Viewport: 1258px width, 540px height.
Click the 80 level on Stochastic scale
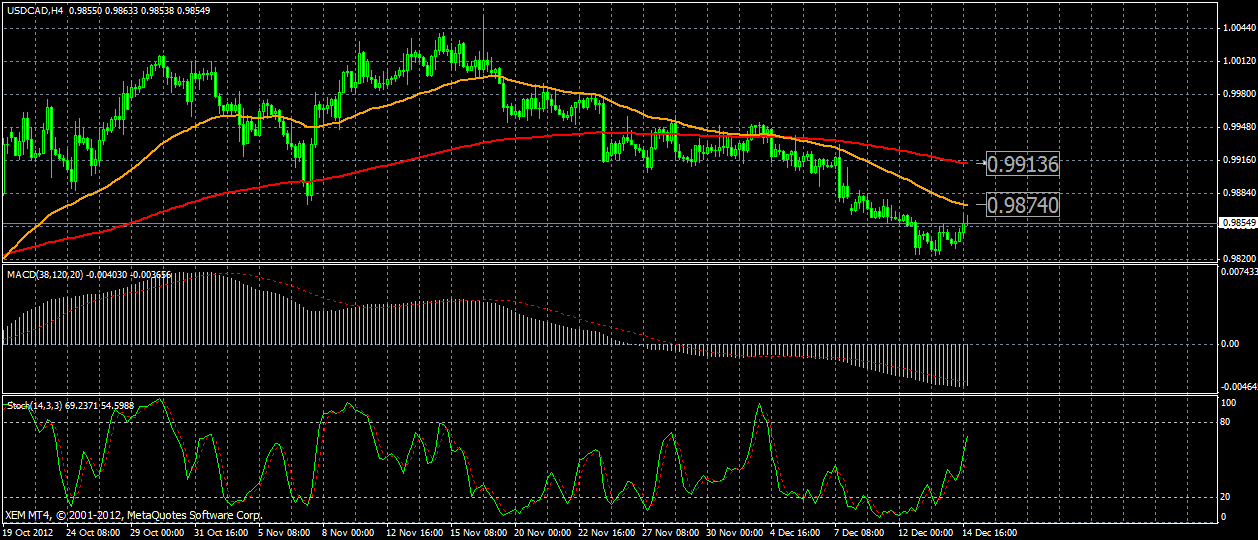pos(1226,422)
